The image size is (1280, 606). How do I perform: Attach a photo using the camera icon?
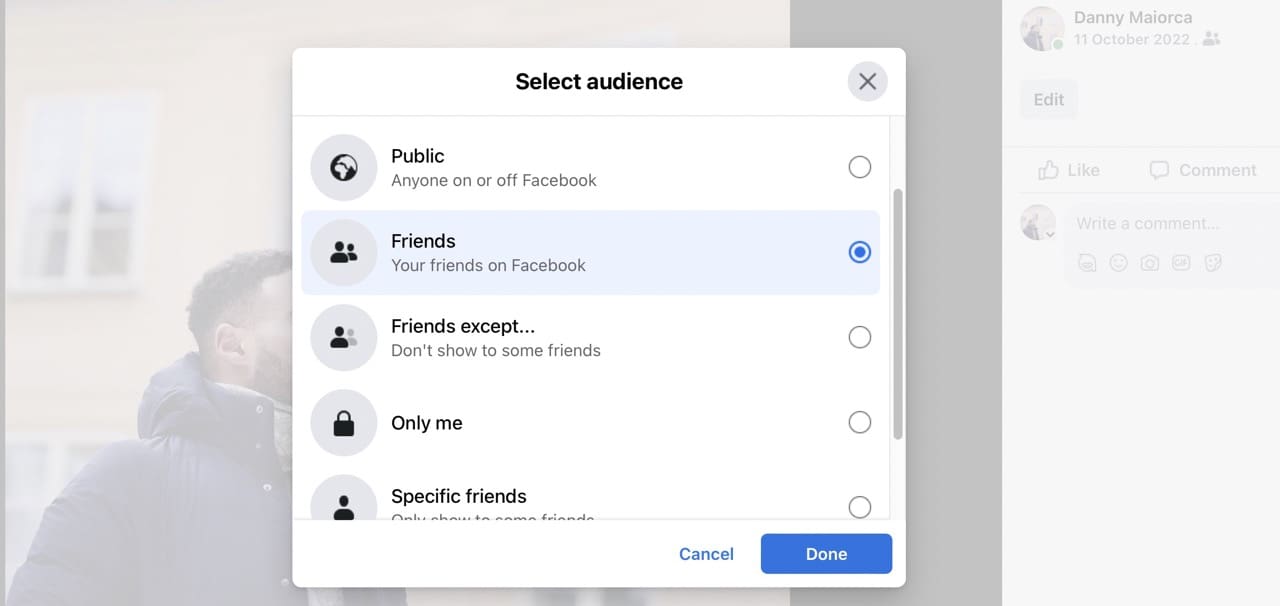pos(1150,262)
